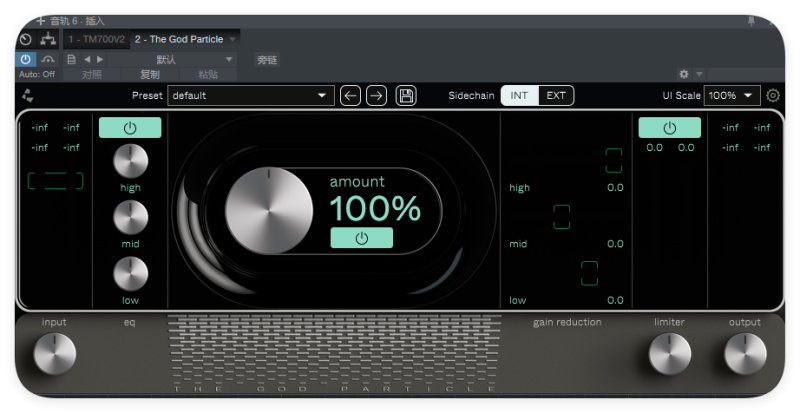
Task: Click the output knob at bottom right
Action: point(745,353)
